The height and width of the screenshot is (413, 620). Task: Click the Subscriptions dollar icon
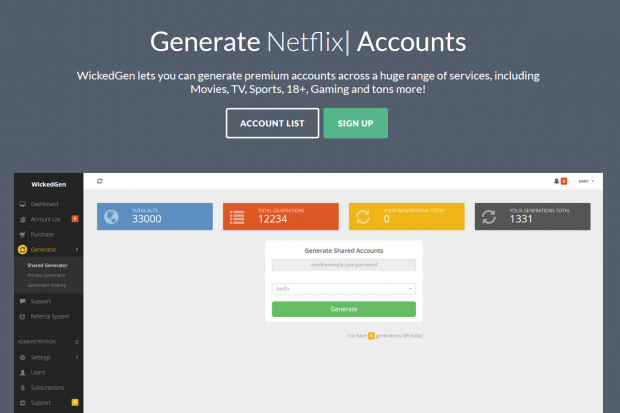(23, 388)
